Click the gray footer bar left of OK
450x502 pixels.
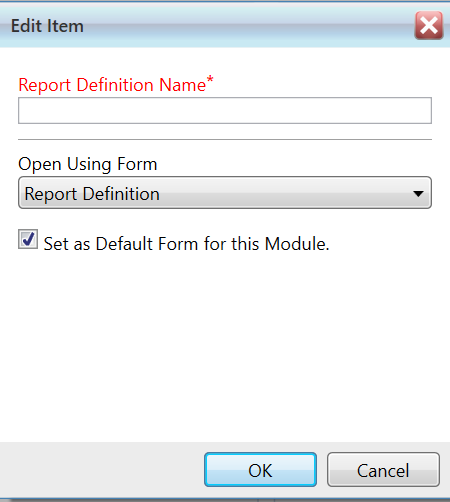point(102,470)
